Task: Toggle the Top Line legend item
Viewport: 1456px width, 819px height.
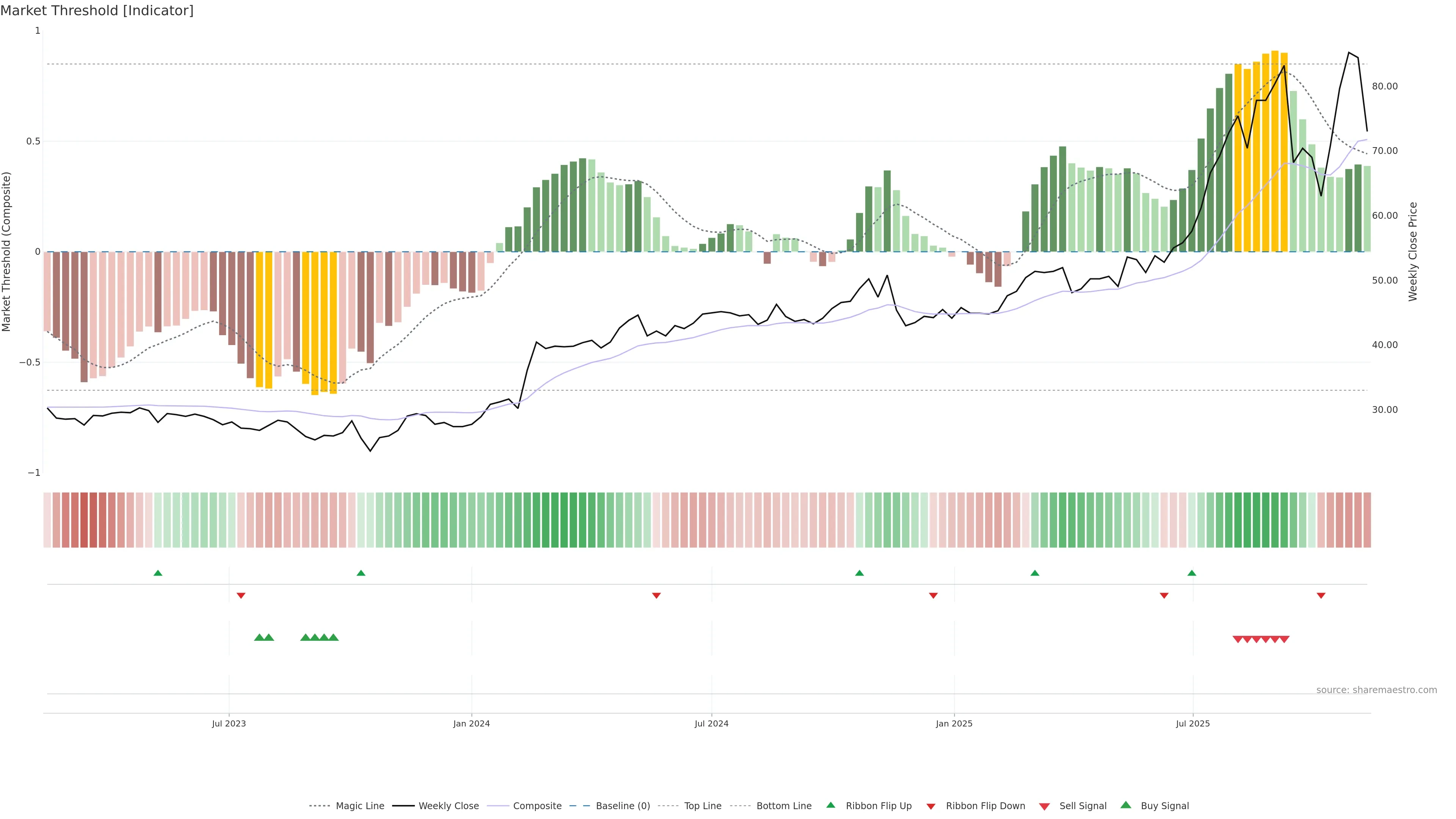Action: [x=703, y=806]
